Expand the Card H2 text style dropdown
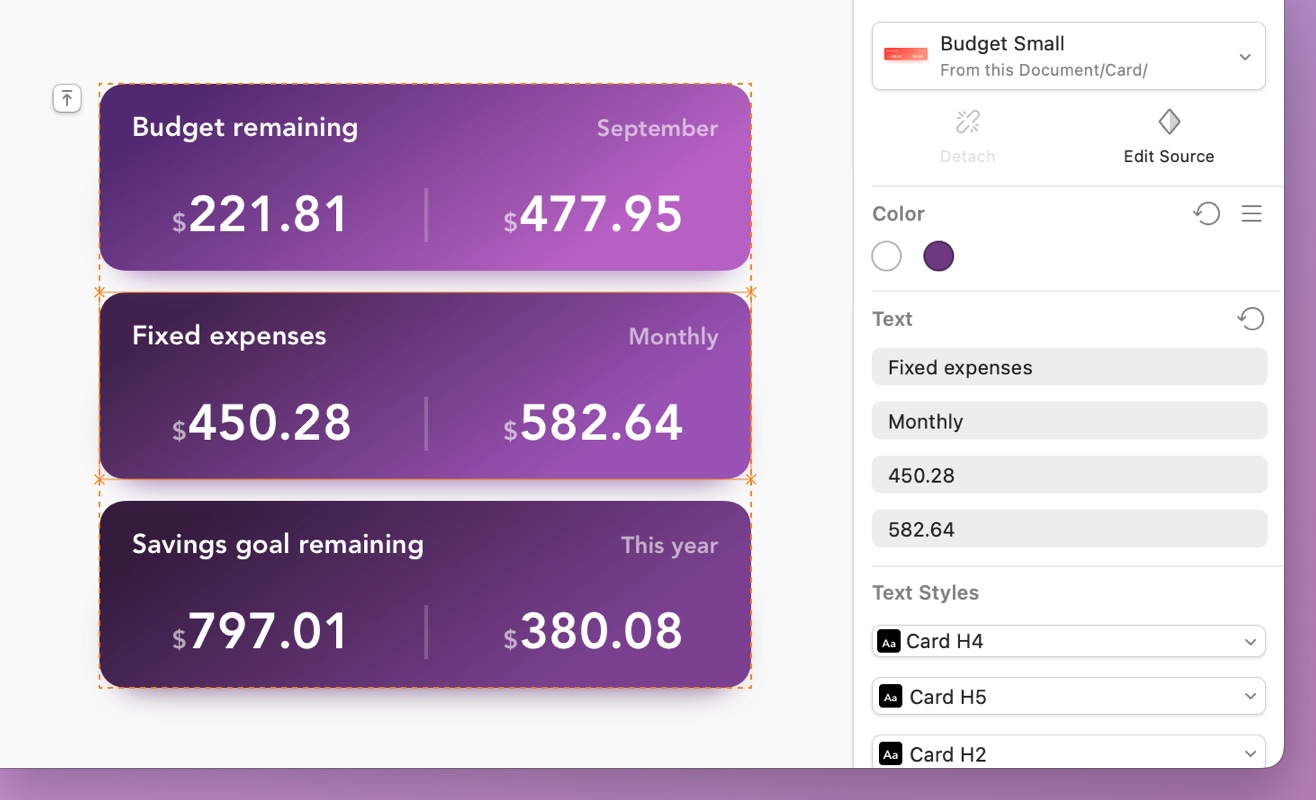Screen dimensions: 1316x800 point(1249,753)
